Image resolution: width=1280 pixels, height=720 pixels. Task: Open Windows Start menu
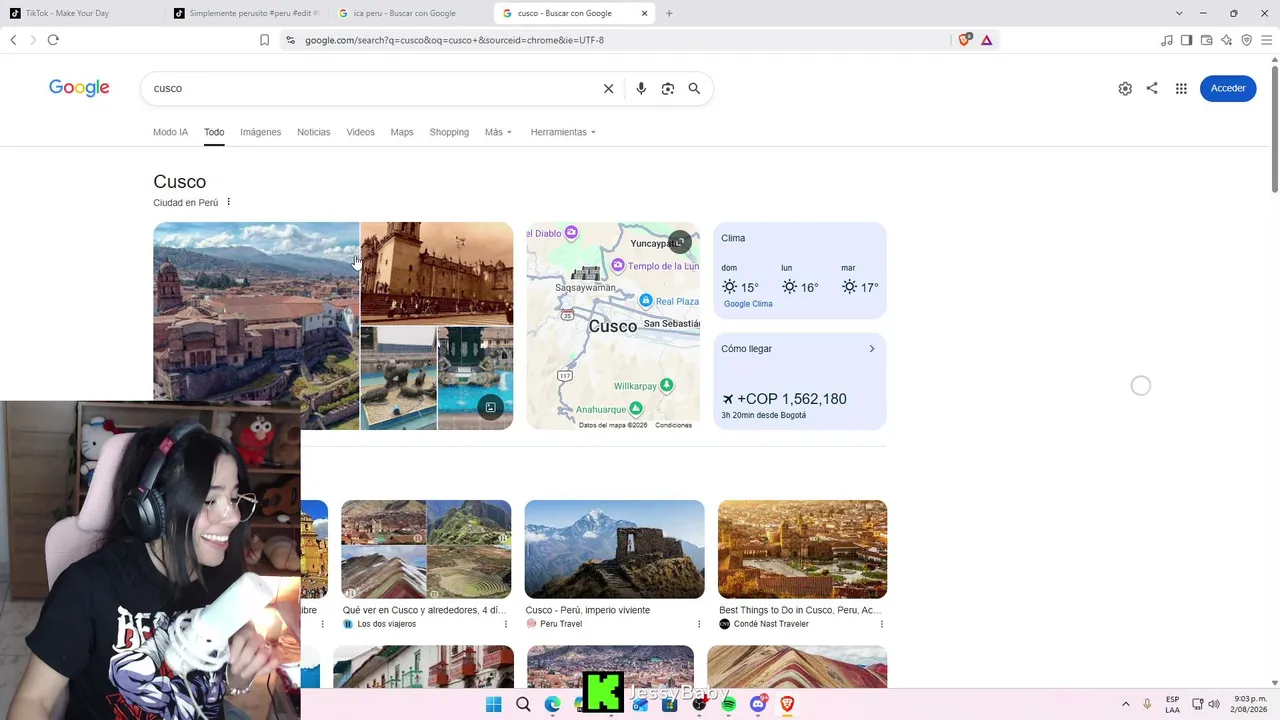(493, 704)
